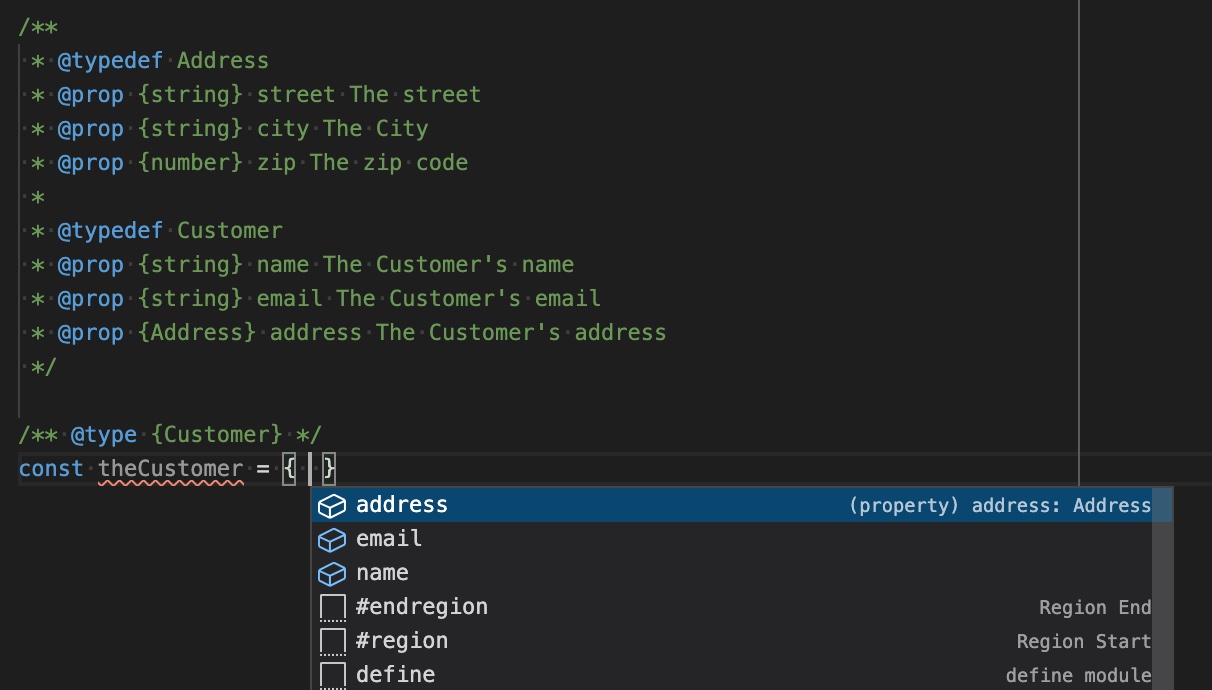This screenshot has width=1212, height=690.
Task: Click the const keyword in the declaration
Action: pos(51,468)
